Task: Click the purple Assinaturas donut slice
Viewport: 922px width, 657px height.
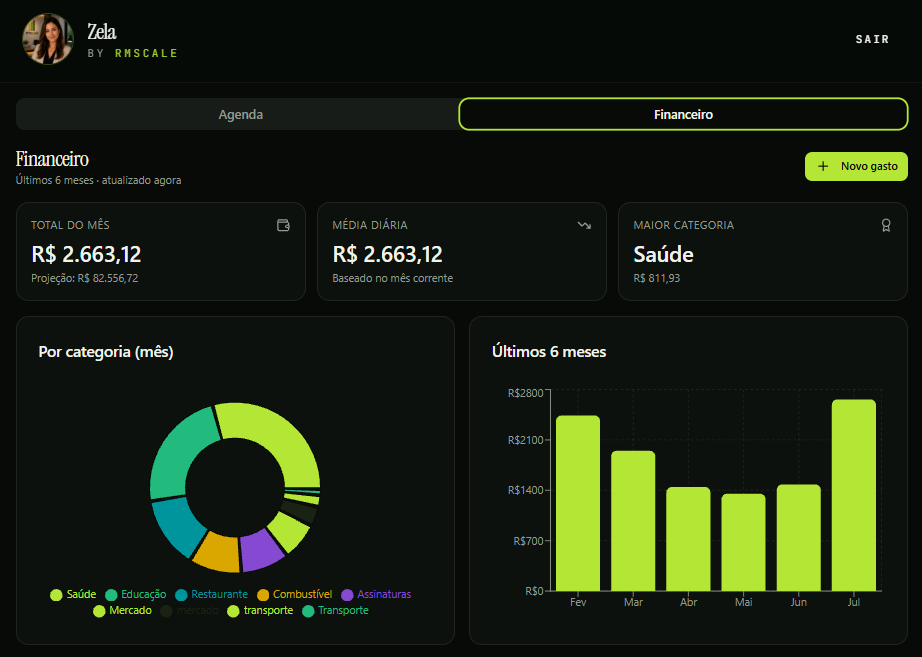Action: pos(262,550)
